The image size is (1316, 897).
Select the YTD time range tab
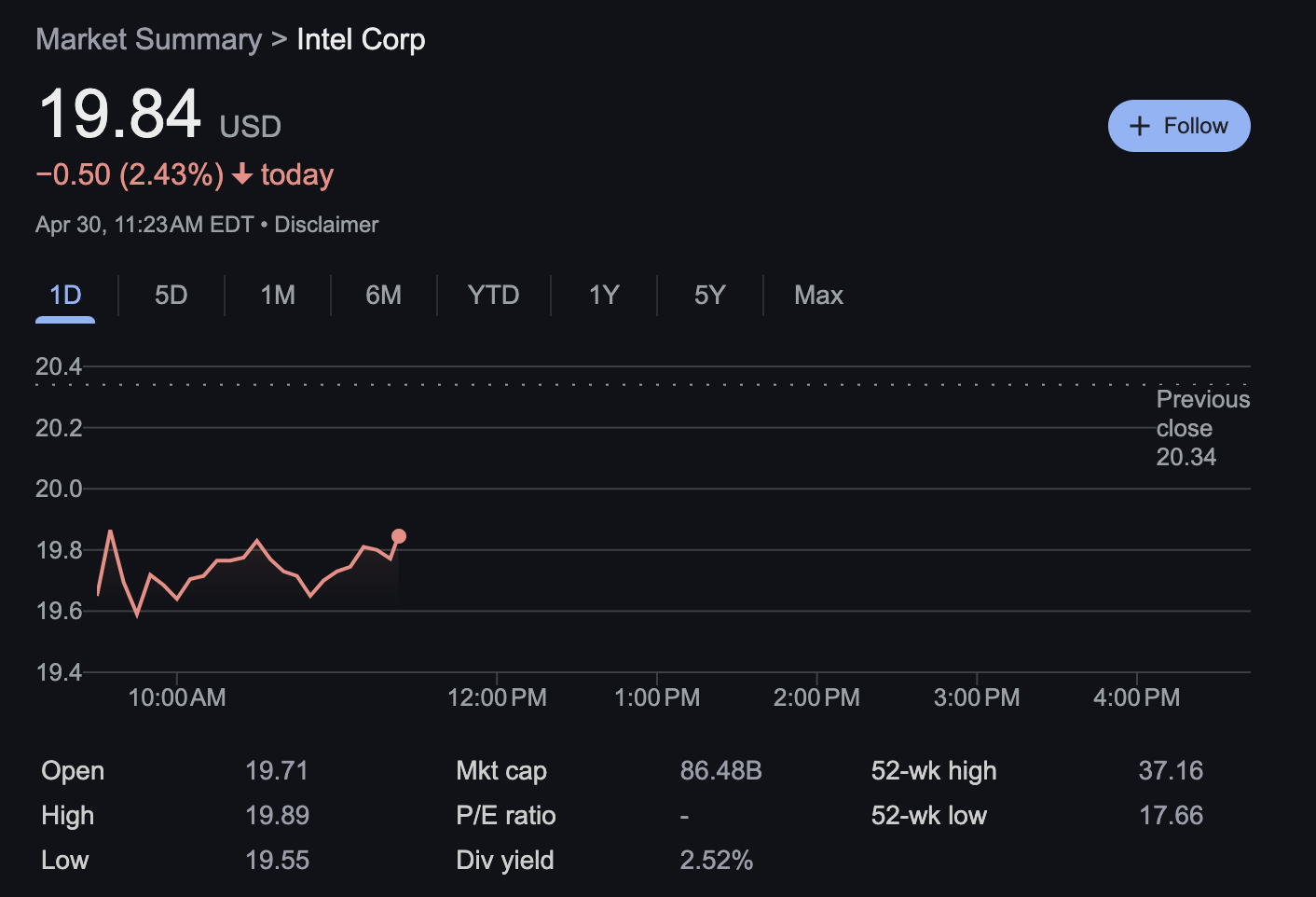click(493, 296)
